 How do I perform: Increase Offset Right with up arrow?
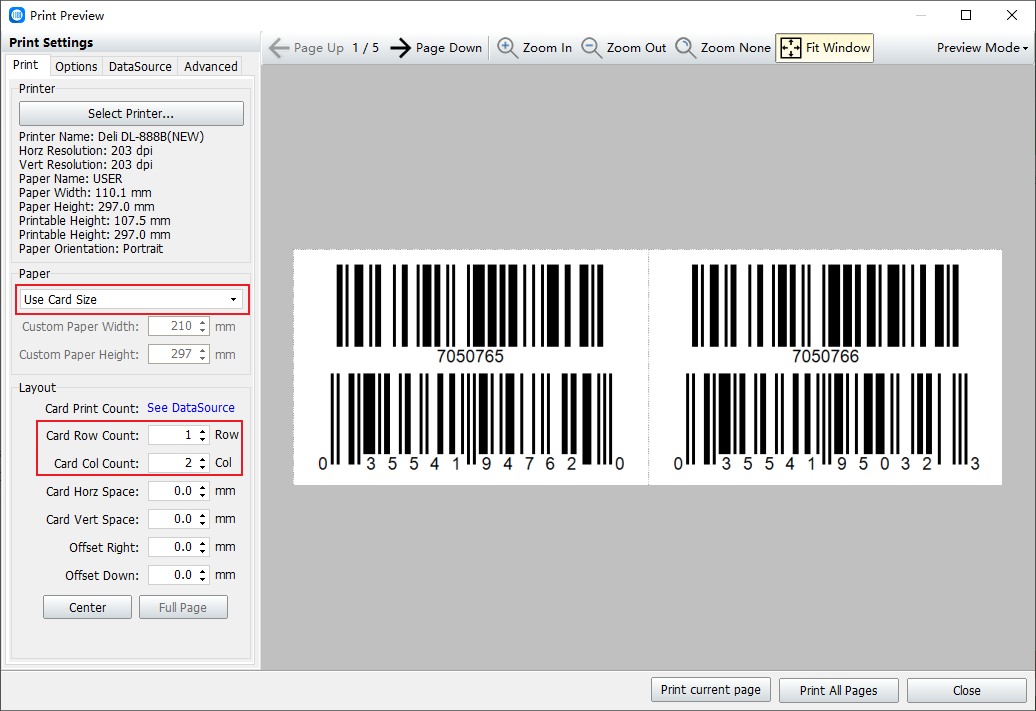(x=203, y=543)
